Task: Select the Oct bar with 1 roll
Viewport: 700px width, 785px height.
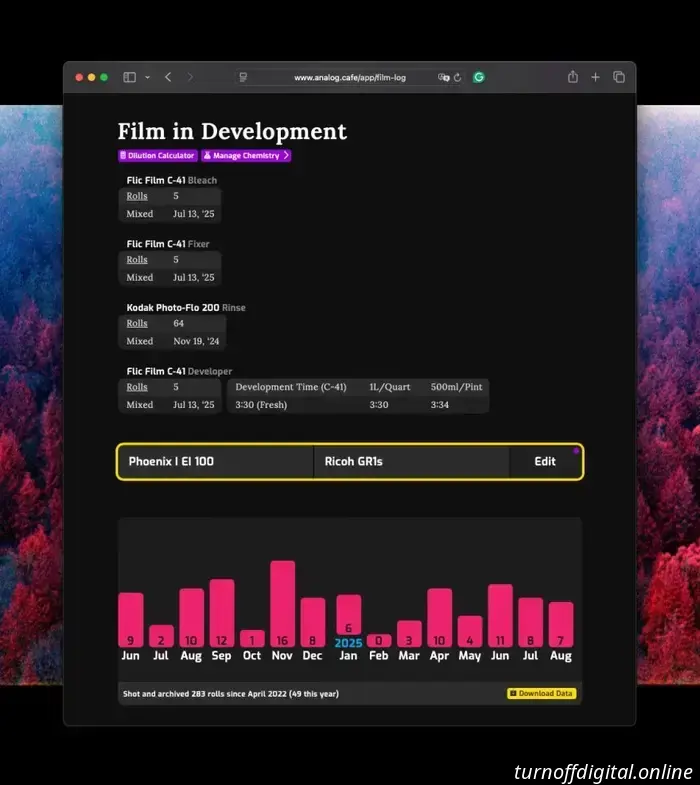Action: point(252,638)
